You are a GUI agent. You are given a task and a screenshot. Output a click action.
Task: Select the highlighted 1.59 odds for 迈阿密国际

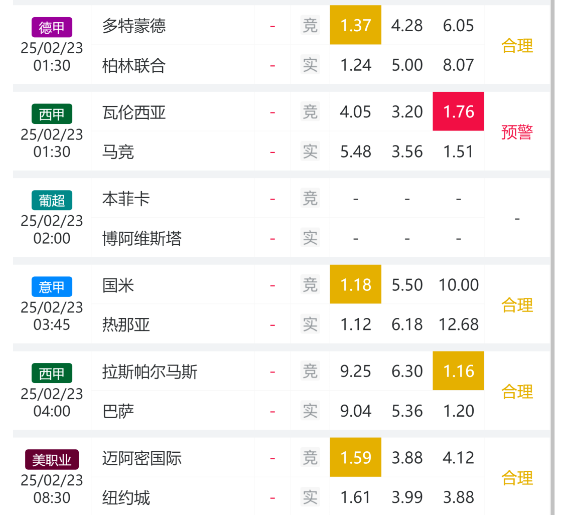355,457
